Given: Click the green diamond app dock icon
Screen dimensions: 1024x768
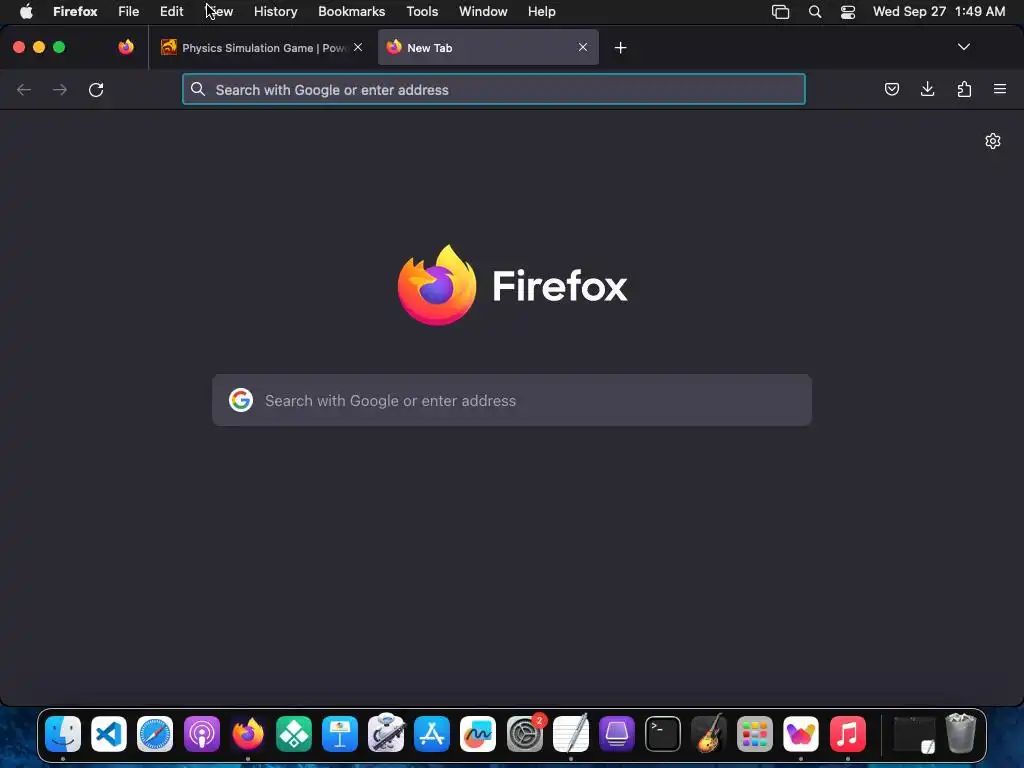Looking at the screenshot, I should click(x=294, y=734).
